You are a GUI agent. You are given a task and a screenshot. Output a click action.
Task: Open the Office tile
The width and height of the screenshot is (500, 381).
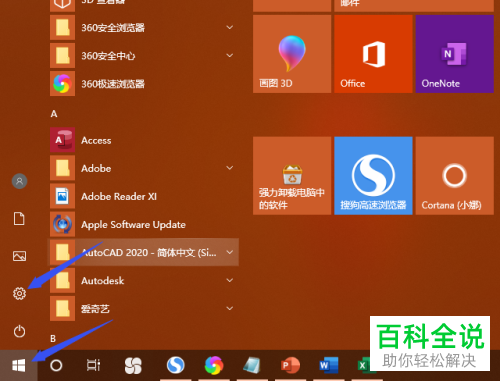coord(373,54)
